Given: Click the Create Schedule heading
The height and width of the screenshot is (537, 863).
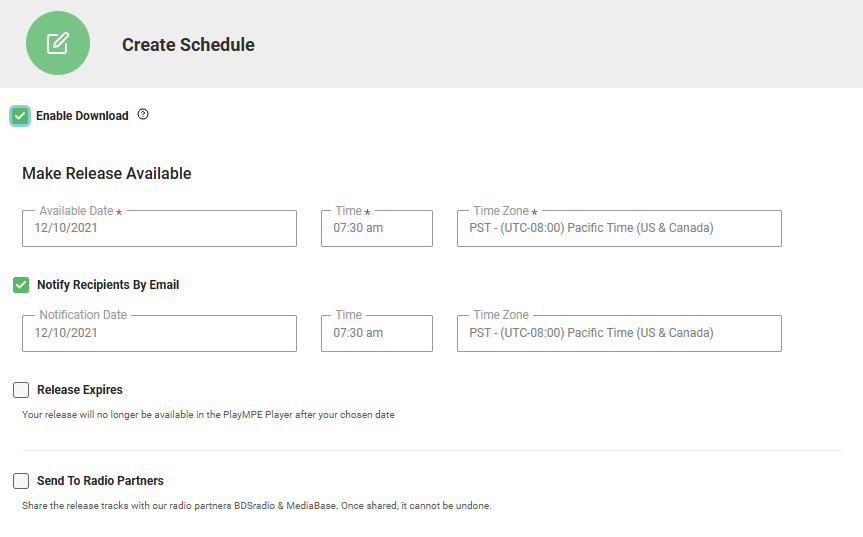Looking at the screenshot, I should coord(188,45).
